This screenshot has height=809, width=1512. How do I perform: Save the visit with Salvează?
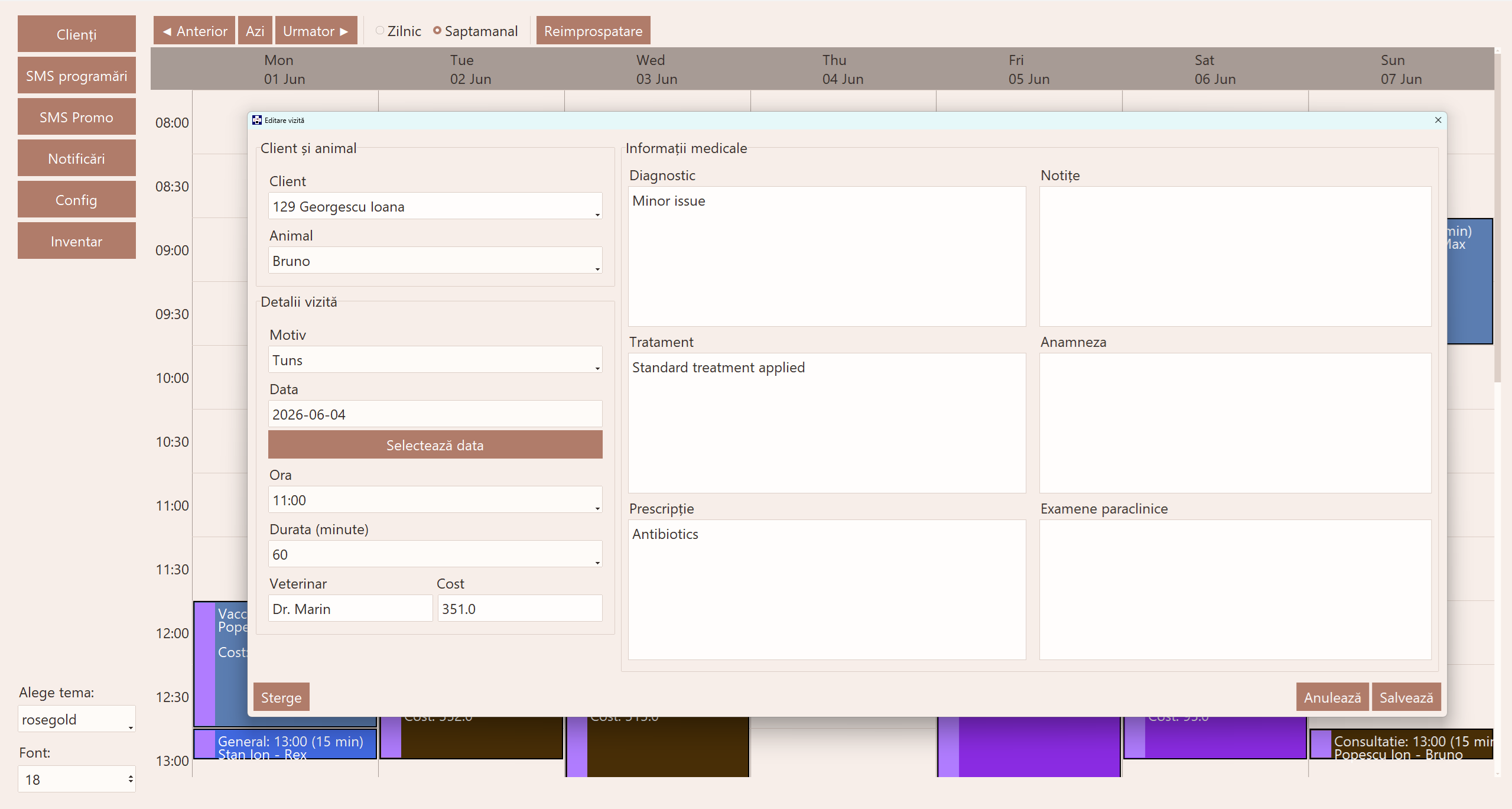pyautogui.click(x=1406, y=697)
